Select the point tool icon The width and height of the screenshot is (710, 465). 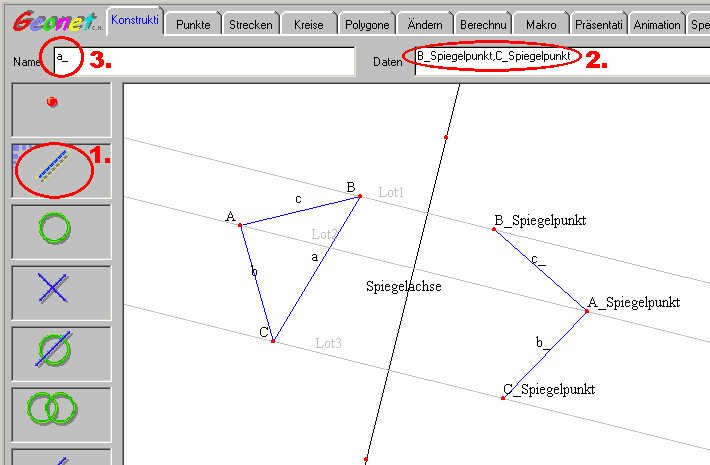click(x=53, y=102)
